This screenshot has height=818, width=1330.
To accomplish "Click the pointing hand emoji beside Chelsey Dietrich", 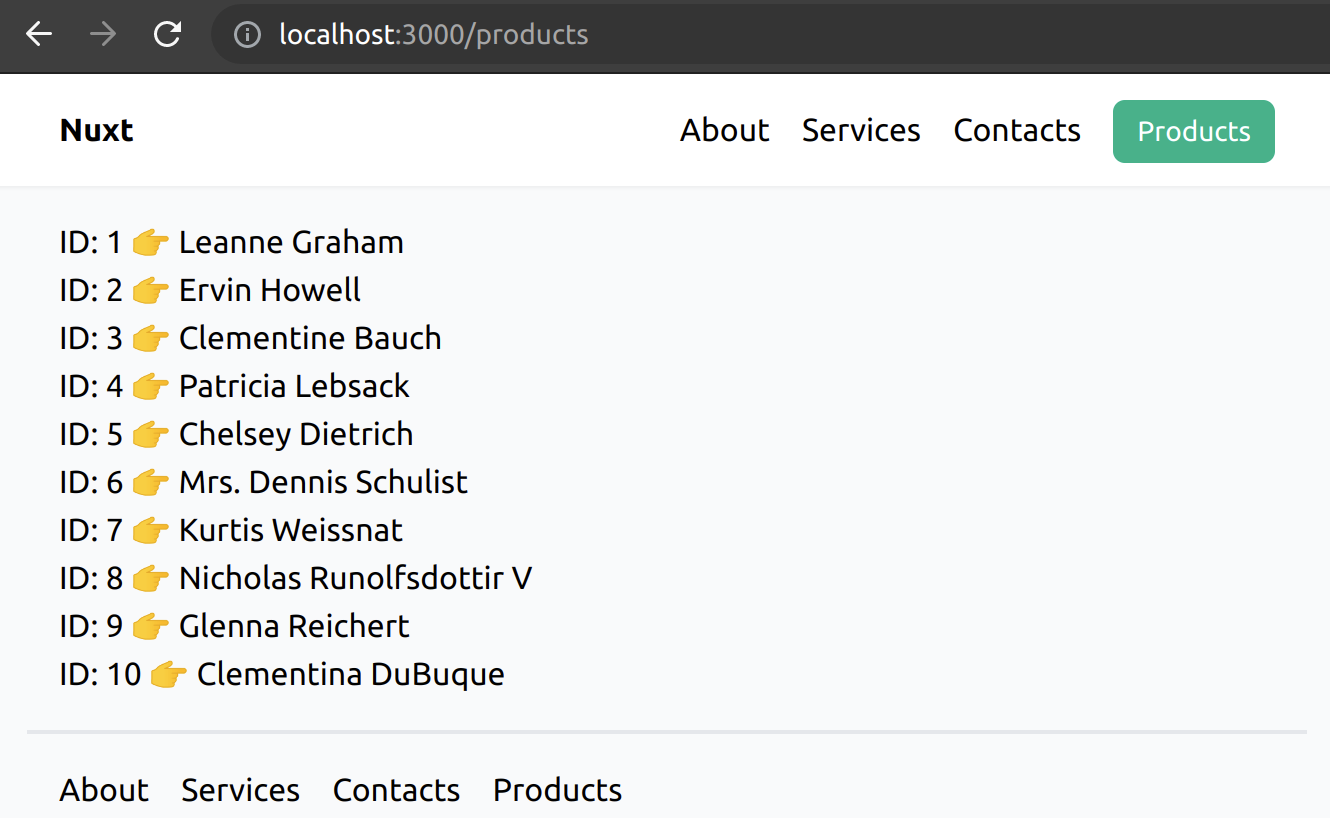I will (150, 435).
